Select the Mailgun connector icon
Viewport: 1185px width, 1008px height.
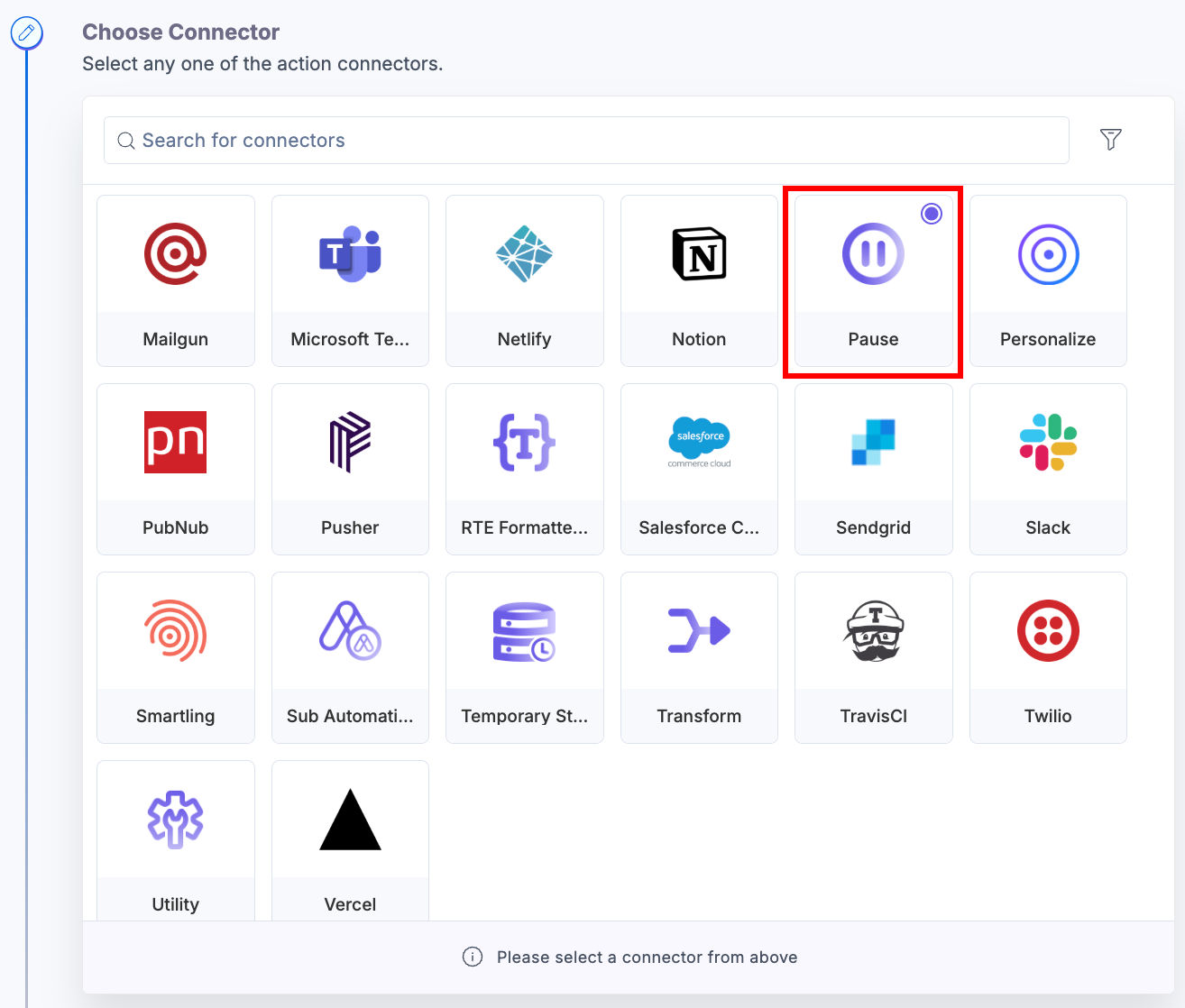[175, 254]
